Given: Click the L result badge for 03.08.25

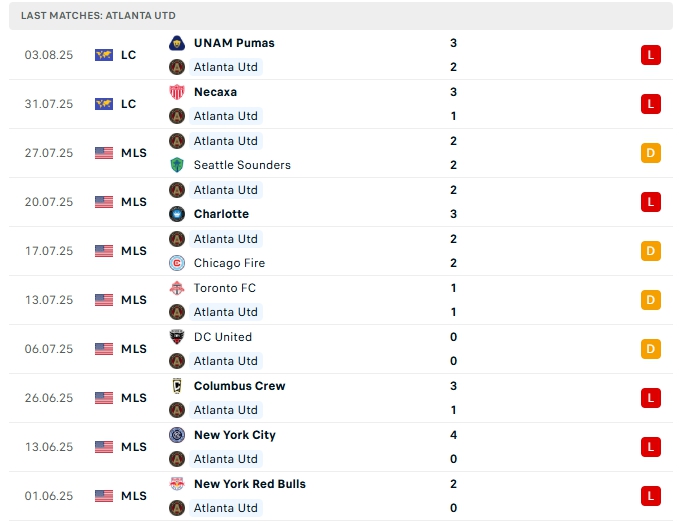Looking at the screenshot, I should (651, 55).
